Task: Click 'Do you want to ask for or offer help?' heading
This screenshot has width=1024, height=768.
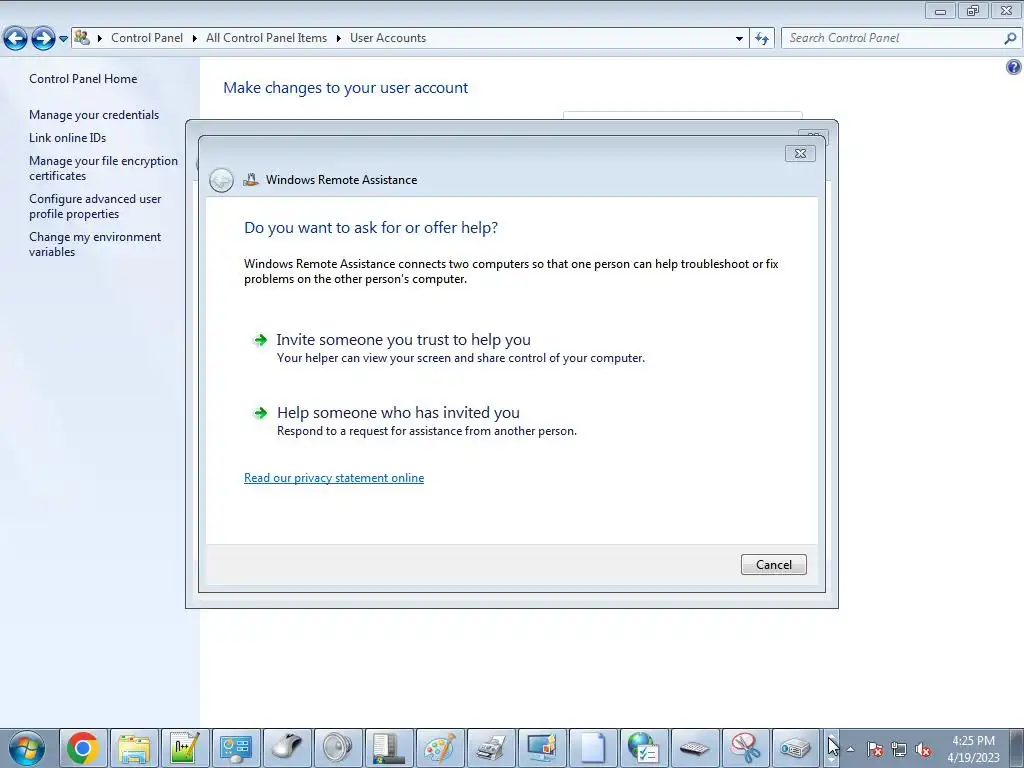Action: tap(371, 228)
